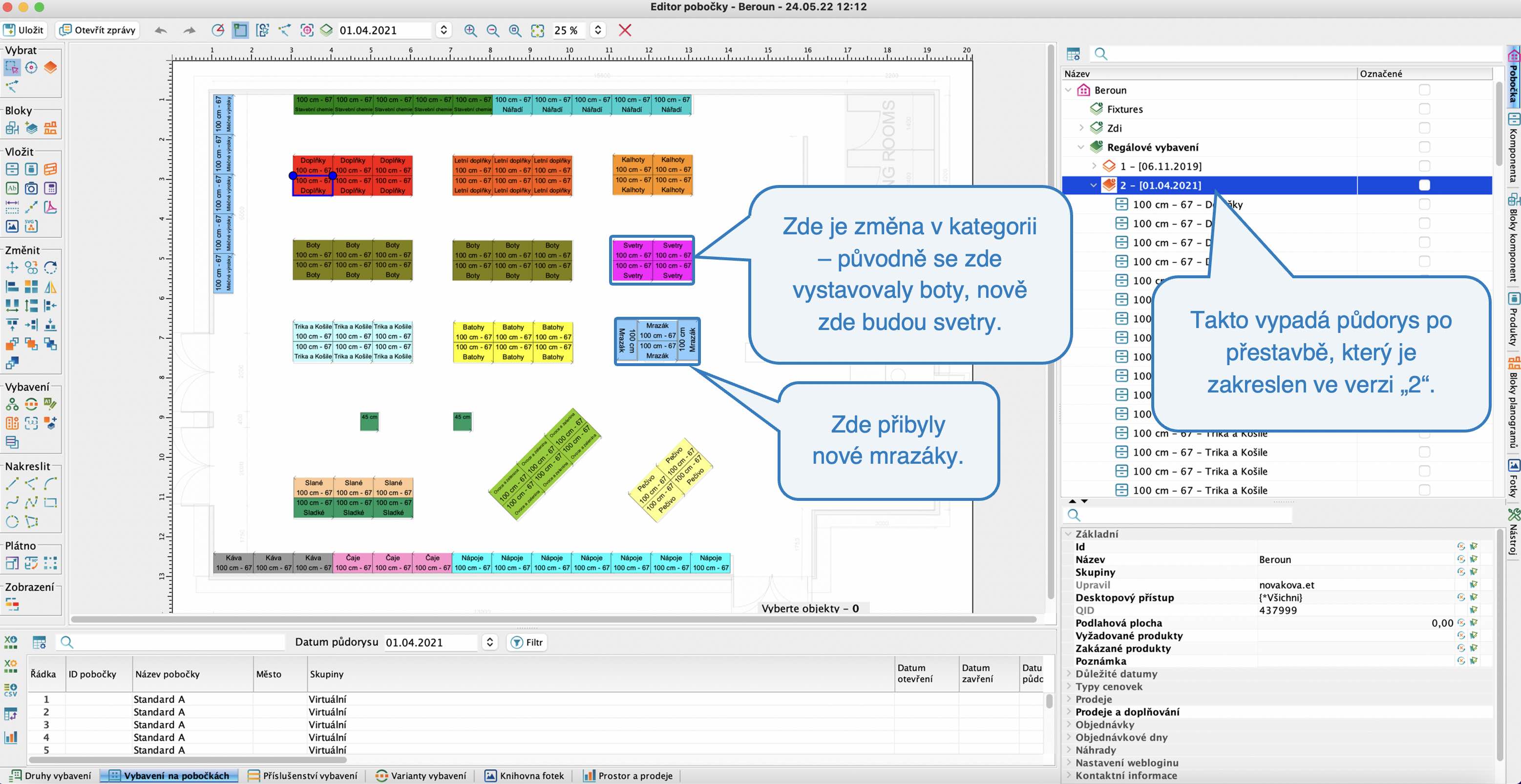Select the blue Mrazák fixture block
The image size is (1521, 784).
tap(657, 341)
